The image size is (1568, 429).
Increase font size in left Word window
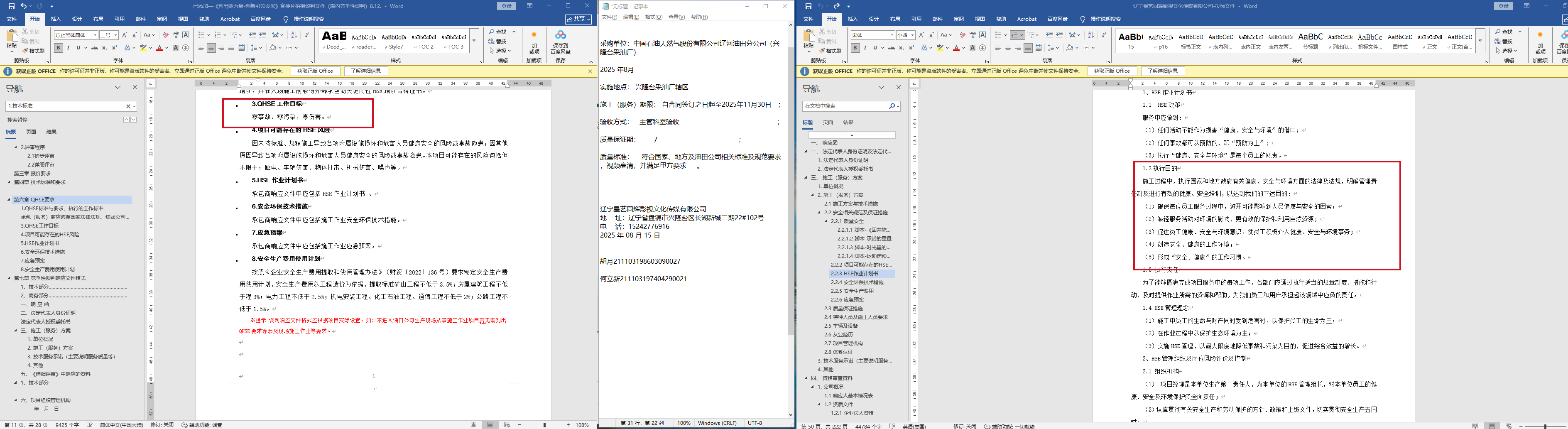coord(125,35)
